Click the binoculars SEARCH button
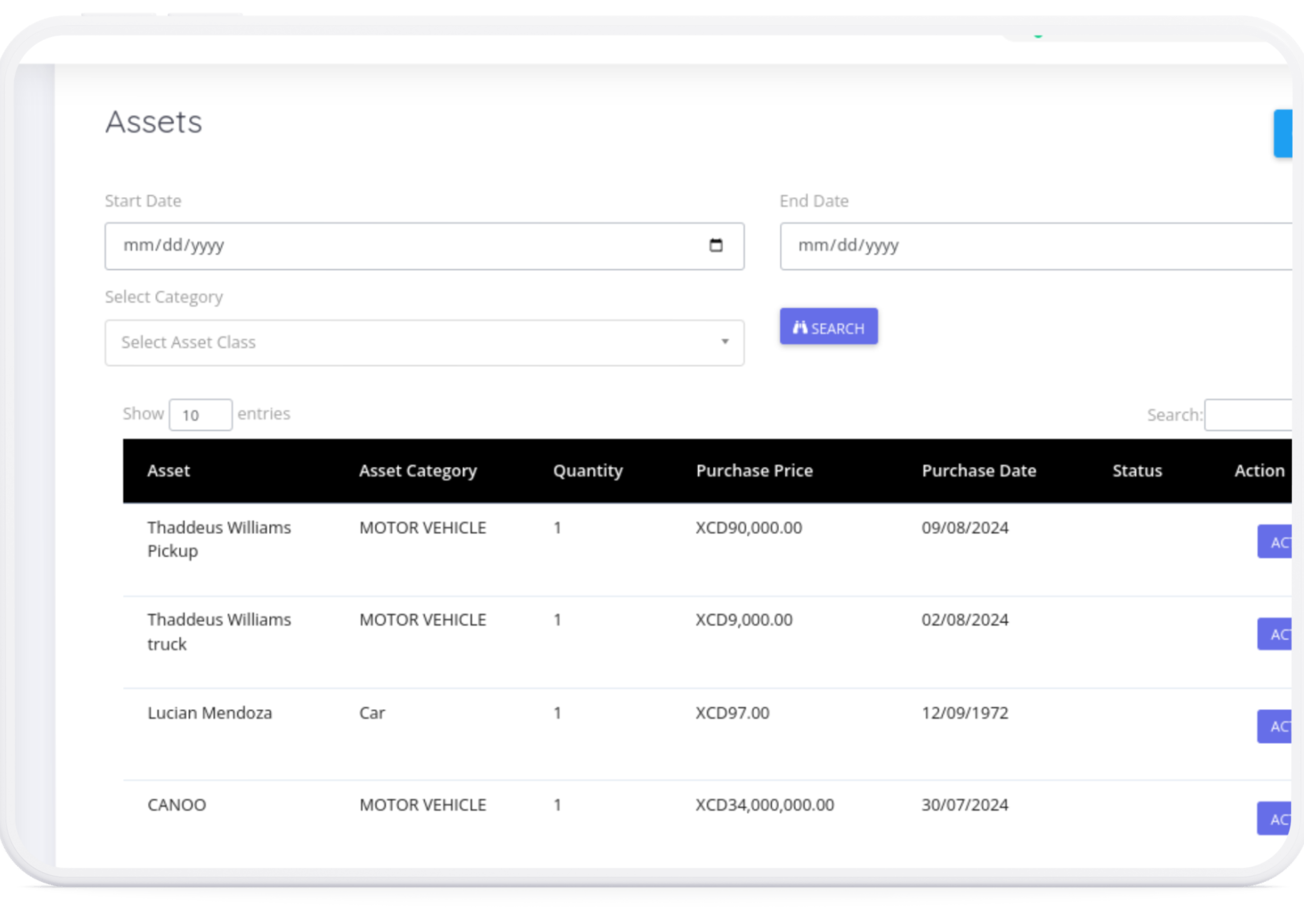Screen dimensions: 1304x924 point(828,327)
